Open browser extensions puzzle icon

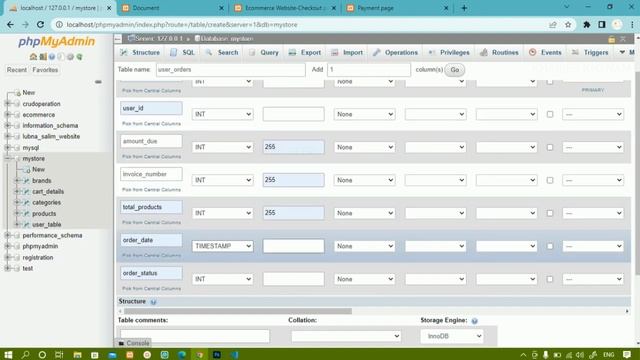[x=587, y=24]
